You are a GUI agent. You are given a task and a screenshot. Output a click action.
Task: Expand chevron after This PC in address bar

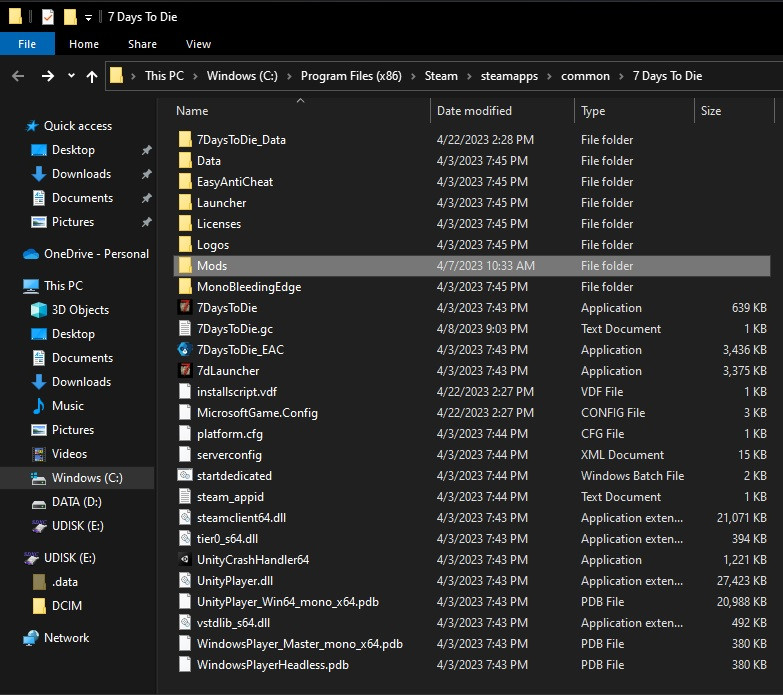[x=195, y=76]
